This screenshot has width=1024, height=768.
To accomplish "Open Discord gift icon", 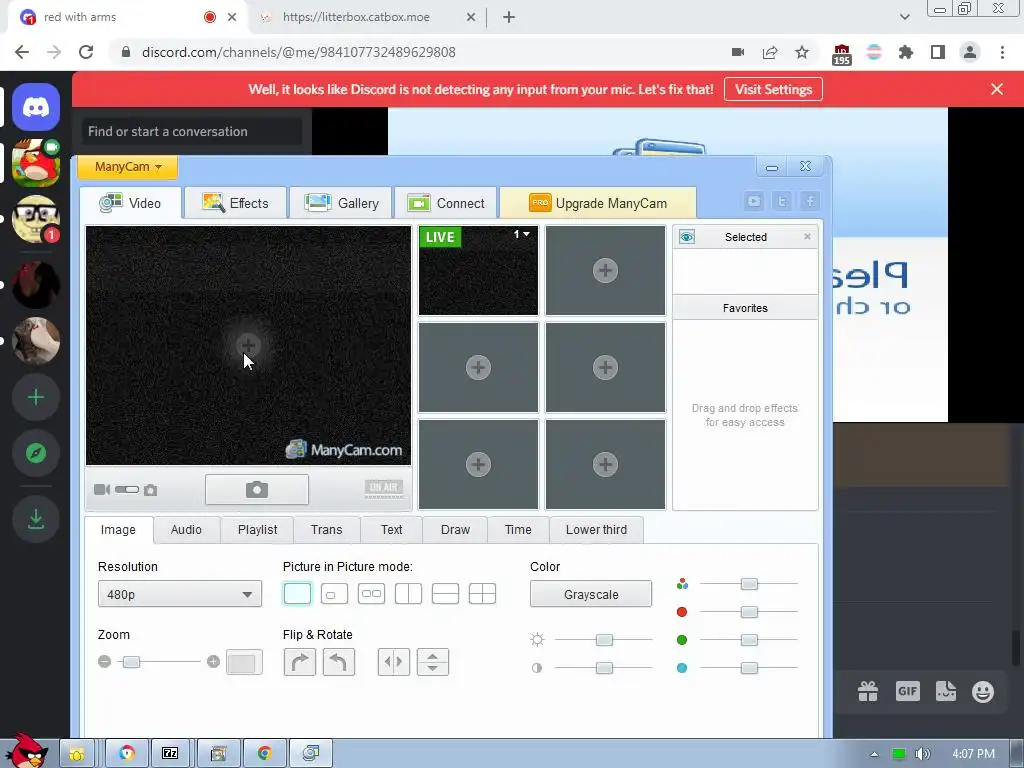I will click(x=868, y=691).
